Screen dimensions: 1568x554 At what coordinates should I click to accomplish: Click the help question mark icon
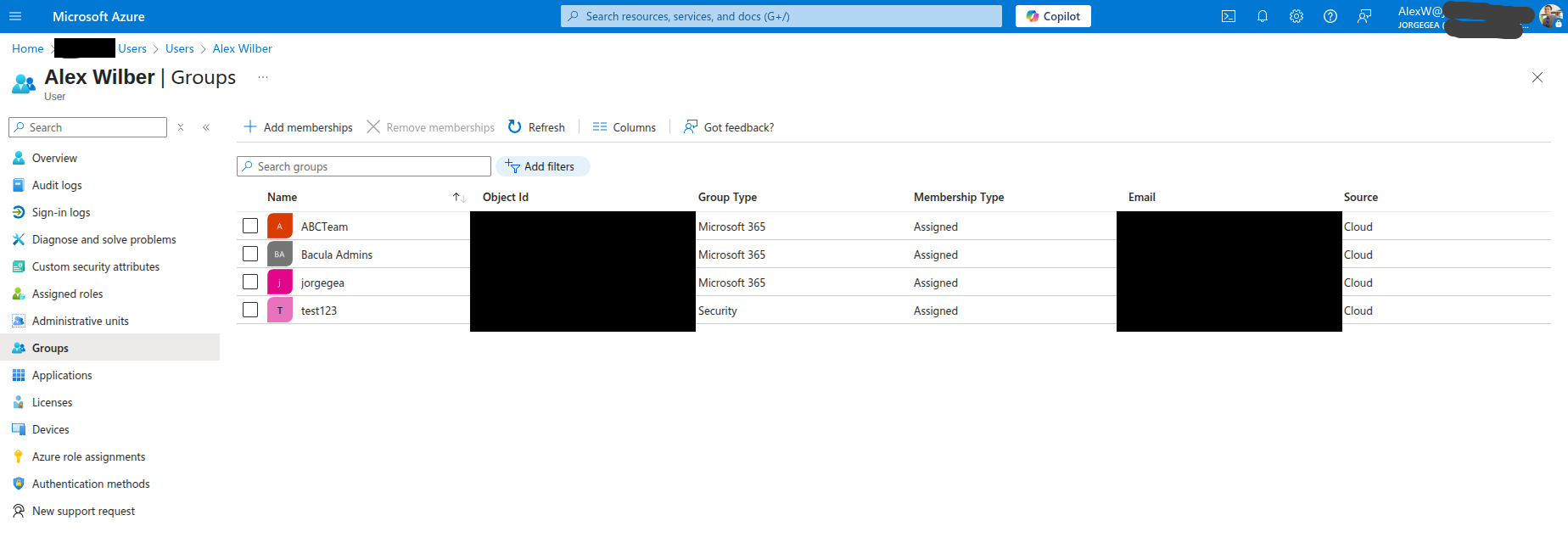click(x=1330, y=16)
